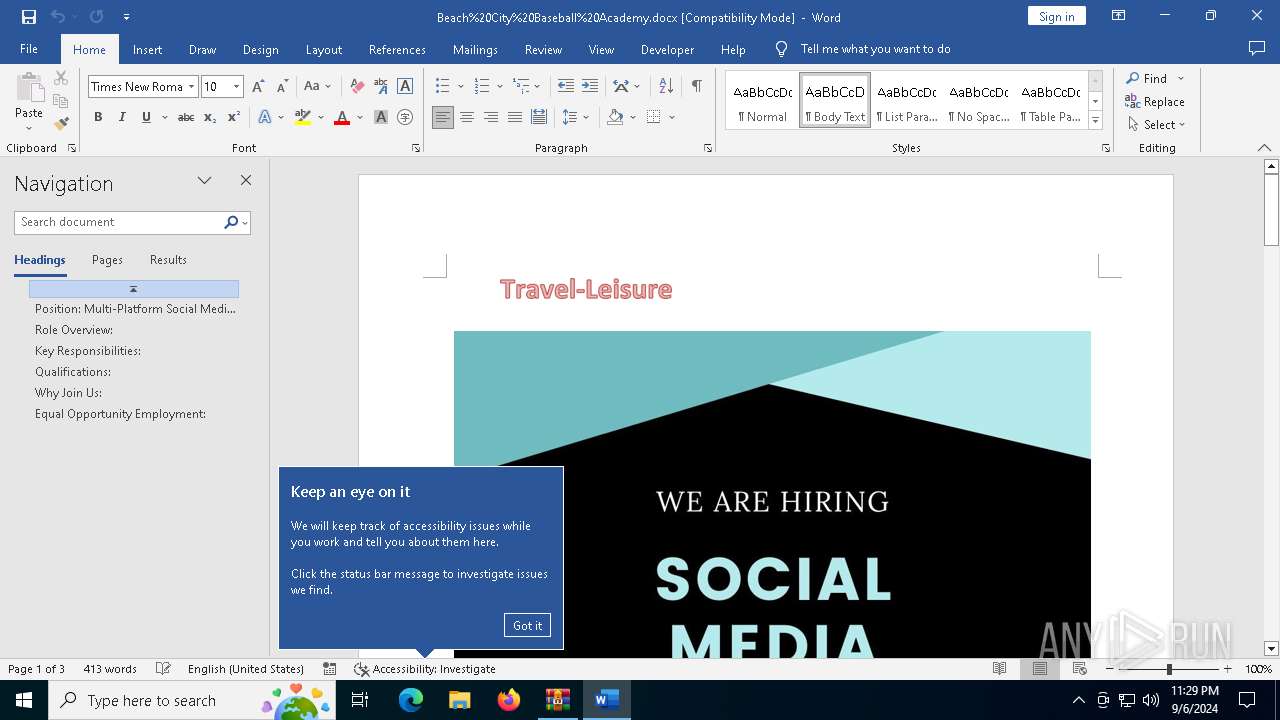Increase the indent
1280x720 pixels.
[590, 87]
